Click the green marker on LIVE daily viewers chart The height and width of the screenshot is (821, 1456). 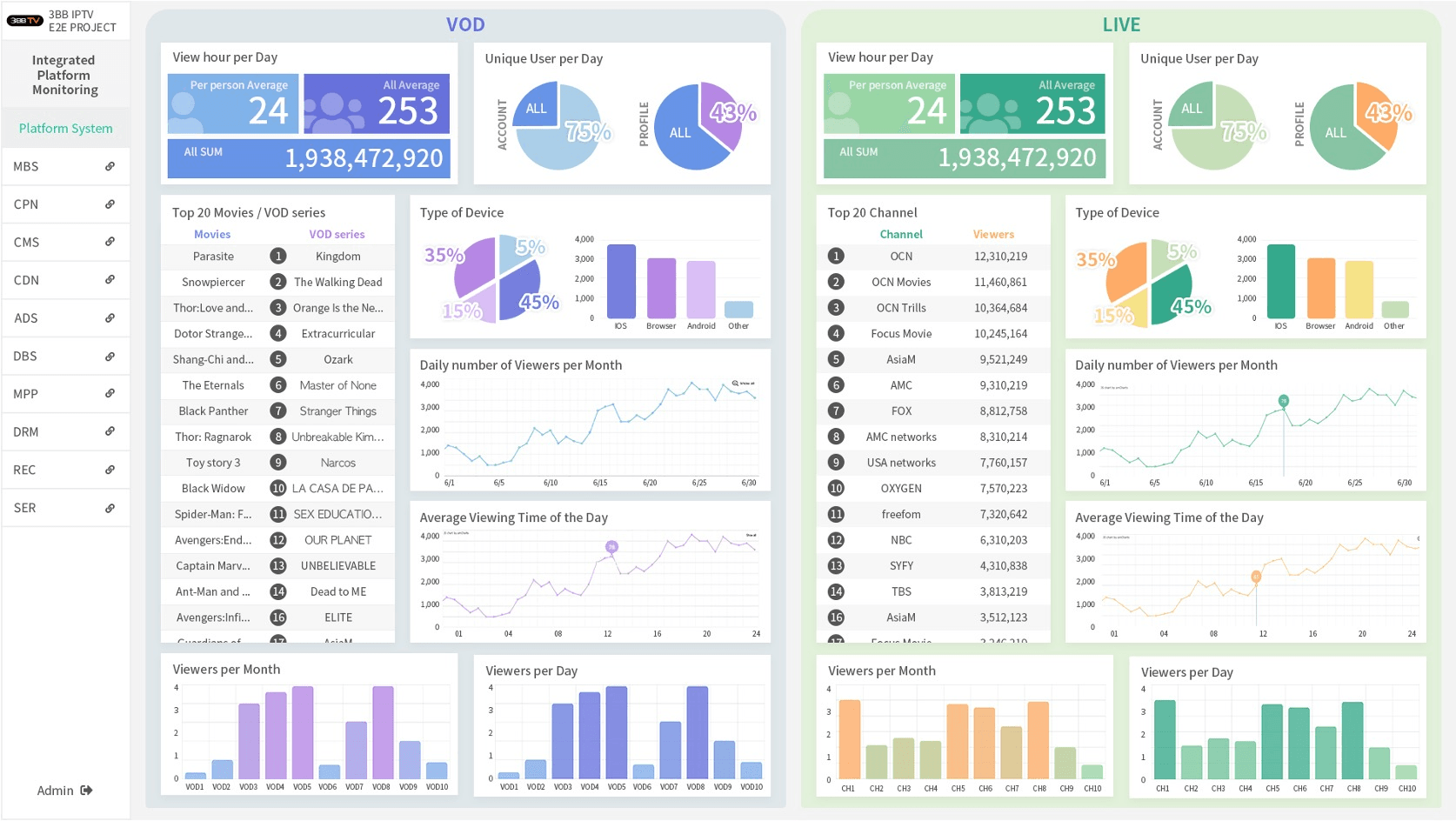[1283, 401]
